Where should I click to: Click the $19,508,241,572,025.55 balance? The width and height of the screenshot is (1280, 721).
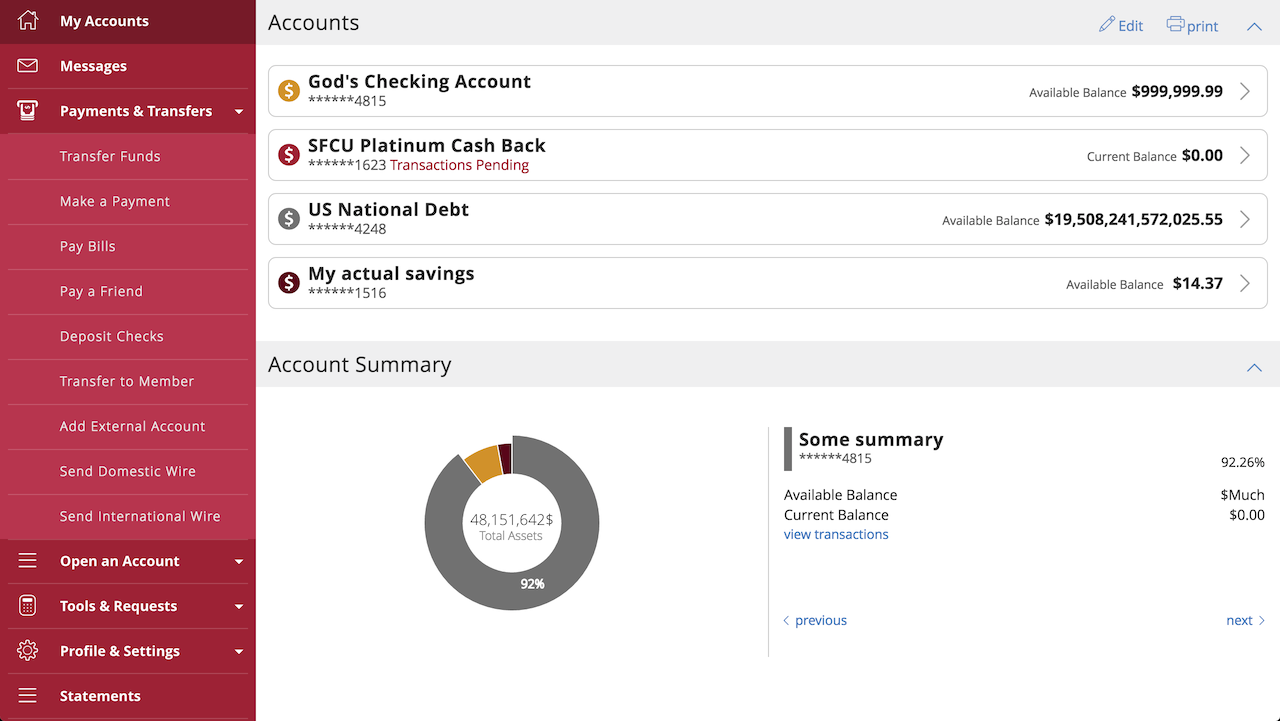[x=1133, y=219]
